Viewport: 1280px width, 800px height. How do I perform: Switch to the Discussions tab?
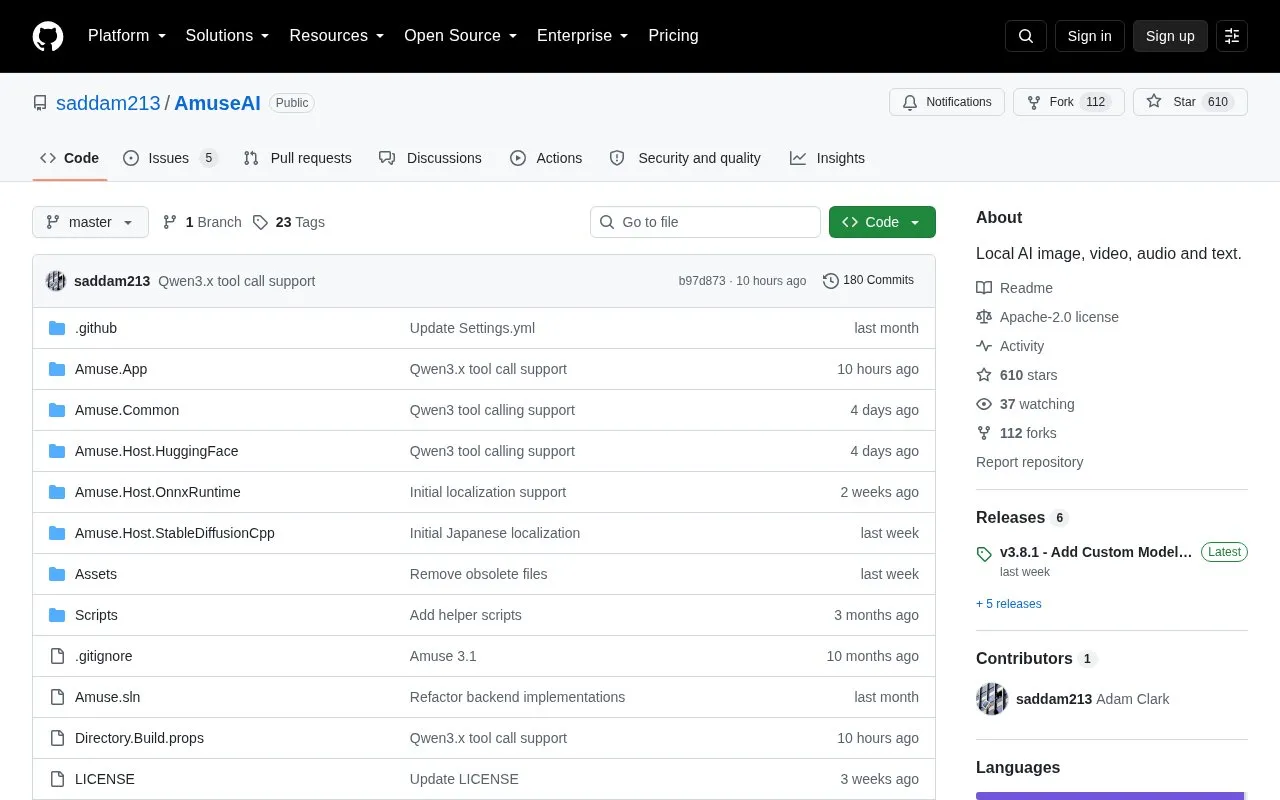tap(430, 158)
